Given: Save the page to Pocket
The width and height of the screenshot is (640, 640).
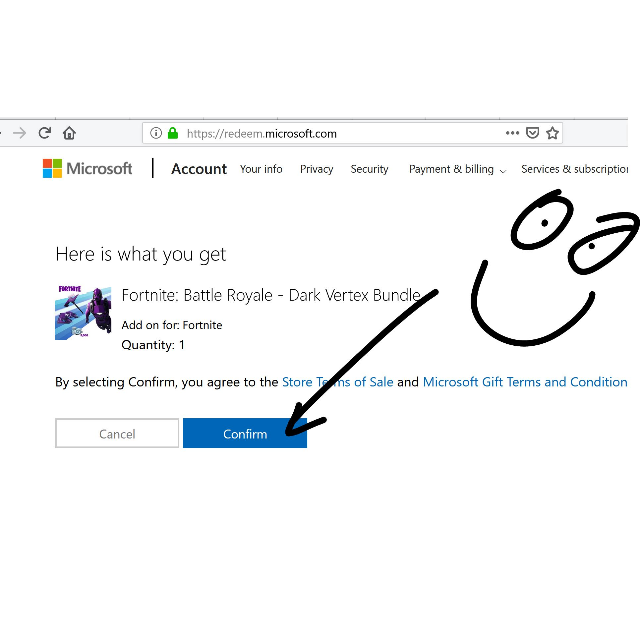Looking at the screenshot, I should [x=533, y=133].
